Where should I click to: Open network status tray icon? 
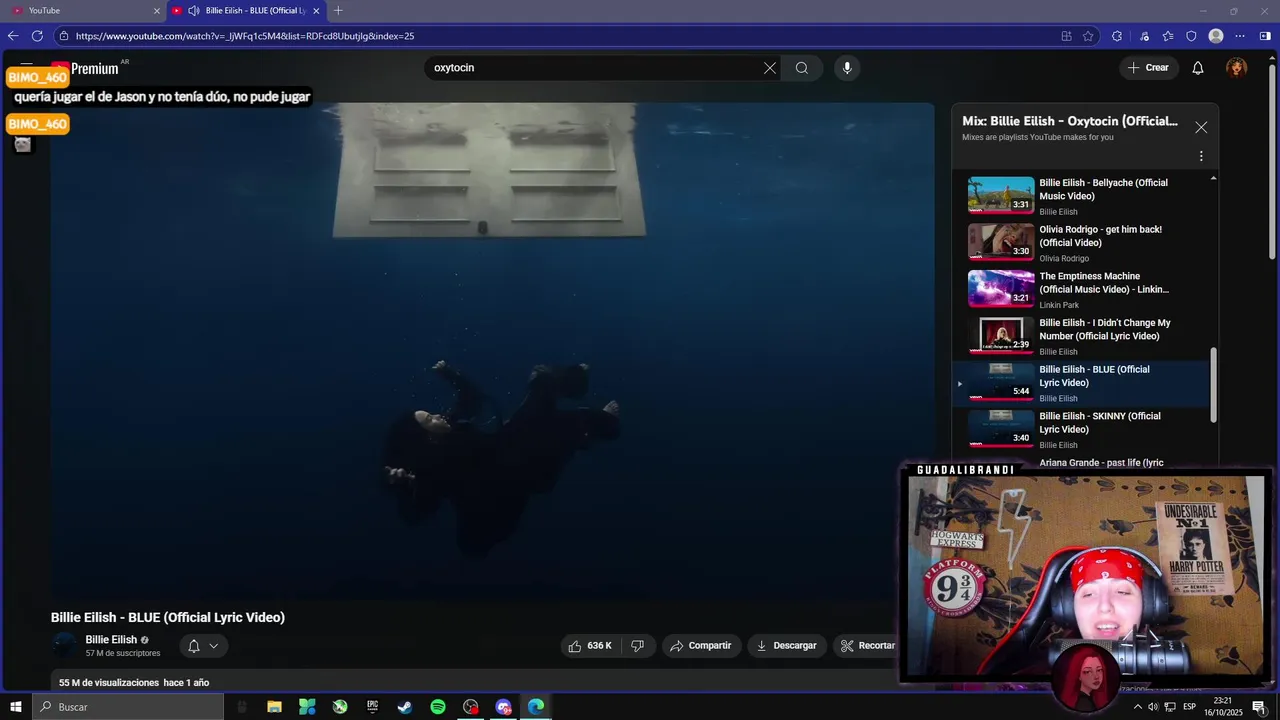coord(1170,707)
